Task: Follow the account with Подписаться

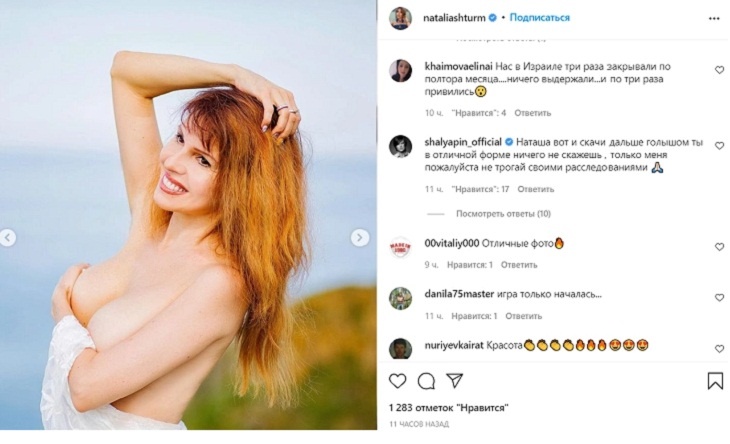Action: click(540, 18)
